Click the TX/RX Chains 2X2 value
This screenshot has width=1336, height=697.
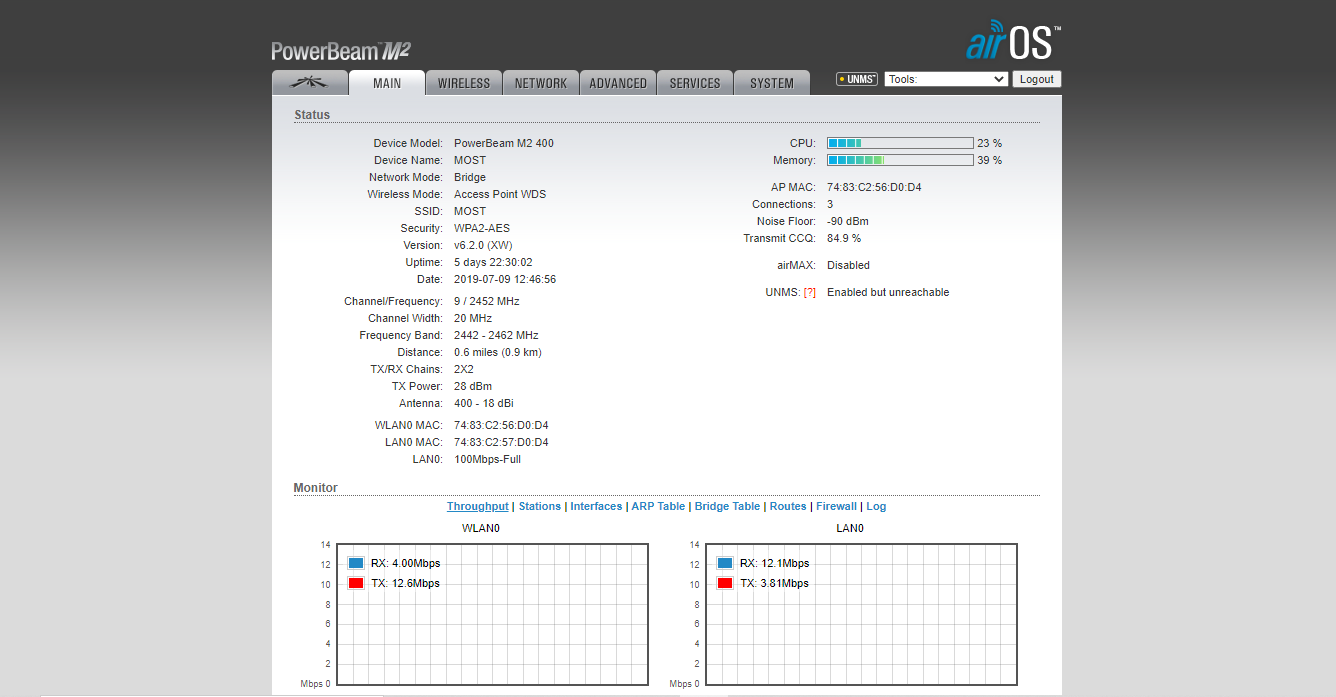(464, 369)
